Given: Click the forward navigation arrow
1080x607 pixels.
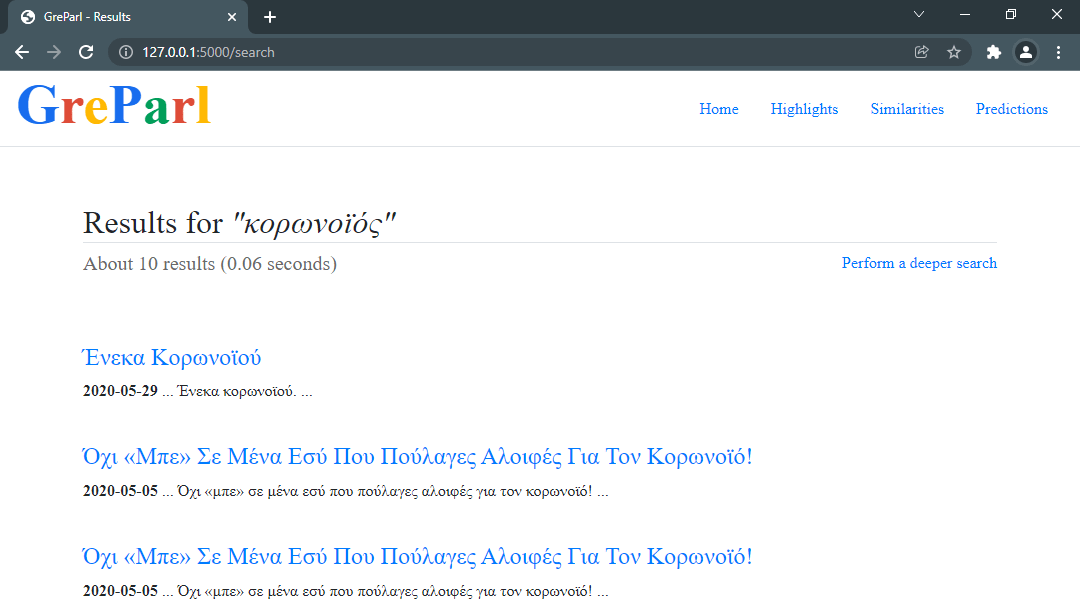Looking at the screenshot, I should coord(54,52).
